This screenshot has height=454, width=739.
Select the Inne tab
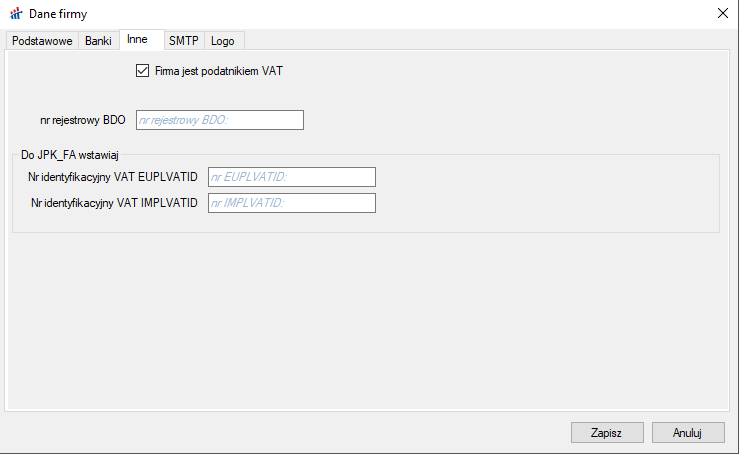click(137, 40)
